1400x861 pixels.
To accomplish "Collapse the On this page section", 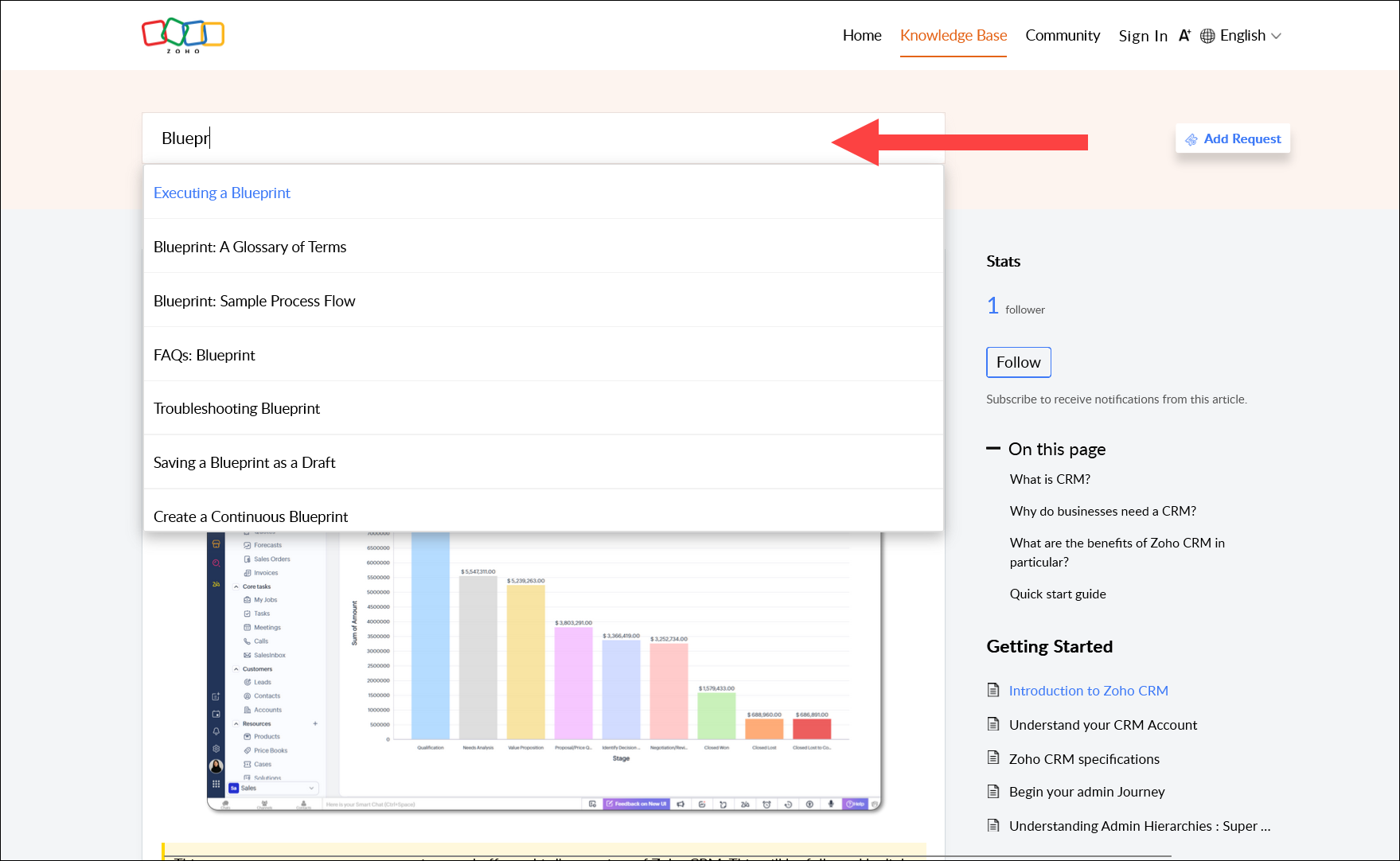I will (993, 449).
